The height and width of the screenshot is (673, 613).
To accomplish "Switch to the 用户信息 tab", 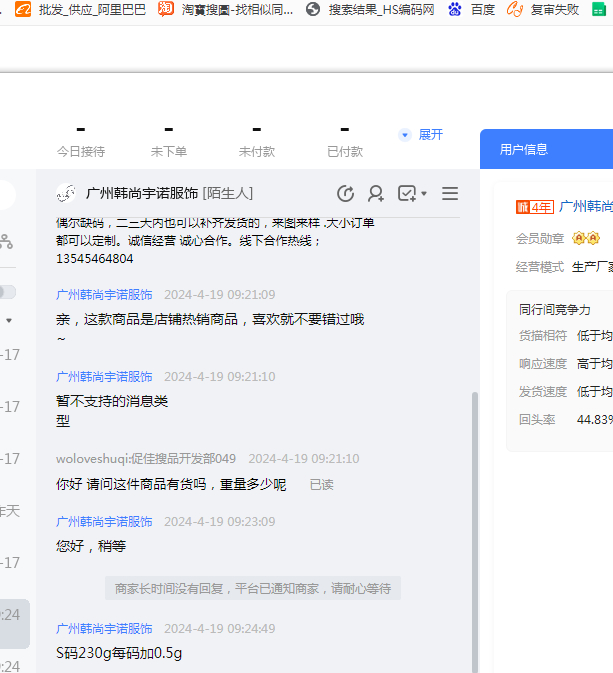I will click(524, 149).
